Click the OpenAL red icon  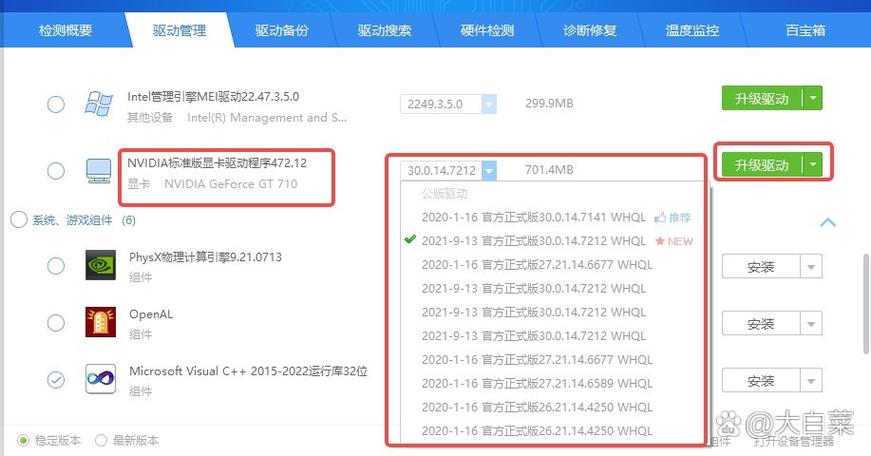tap(101, 322)
